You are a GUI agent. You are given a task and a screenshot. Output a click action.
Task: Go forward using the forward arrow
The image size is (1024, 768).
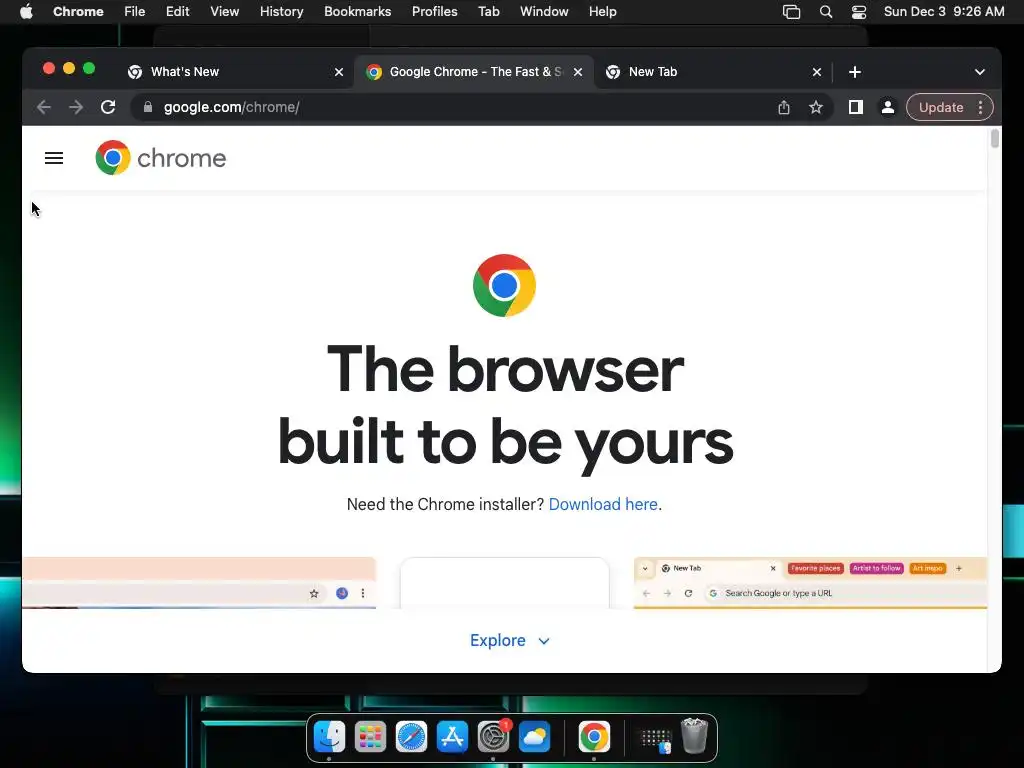[76, 107]
